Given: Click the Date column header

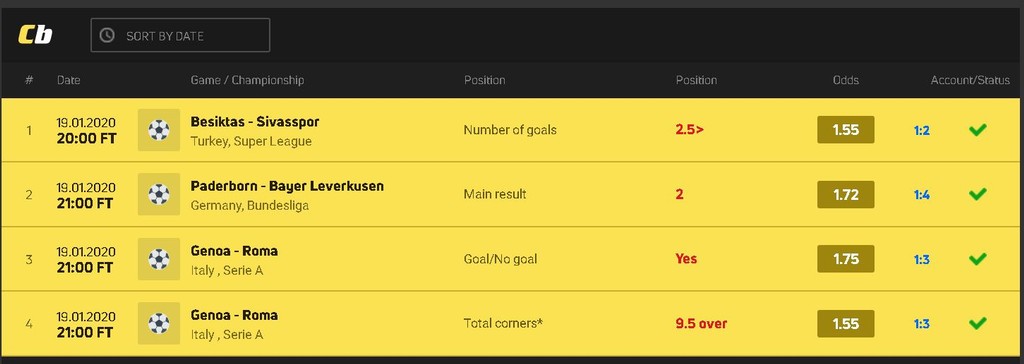Looking at the screenshot, I should tap(69, 80).
